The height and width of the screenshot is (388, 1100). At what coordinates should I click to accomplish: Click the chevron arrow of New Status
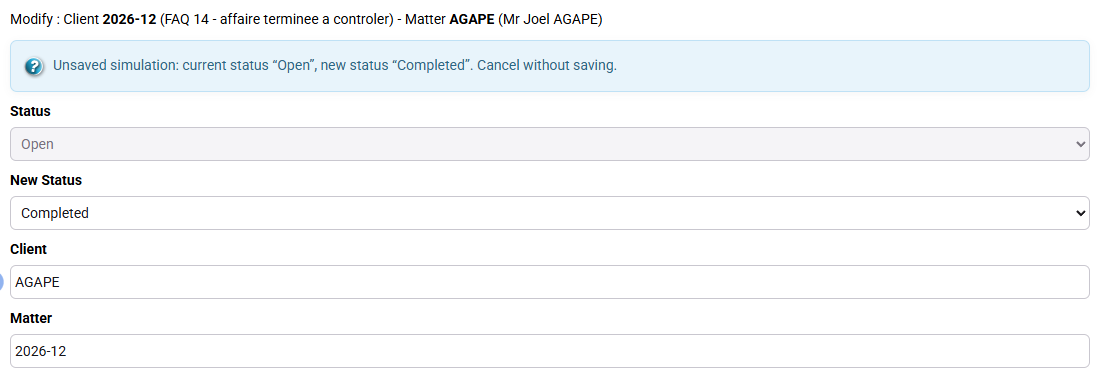click(1080, 213)
